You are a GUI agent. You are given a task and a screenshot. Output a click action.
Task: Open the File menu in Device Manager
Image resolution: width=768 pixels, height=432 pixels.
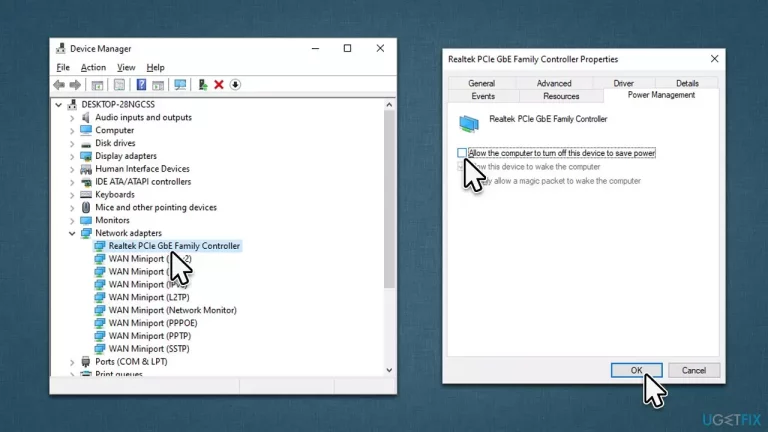point(63,68)
